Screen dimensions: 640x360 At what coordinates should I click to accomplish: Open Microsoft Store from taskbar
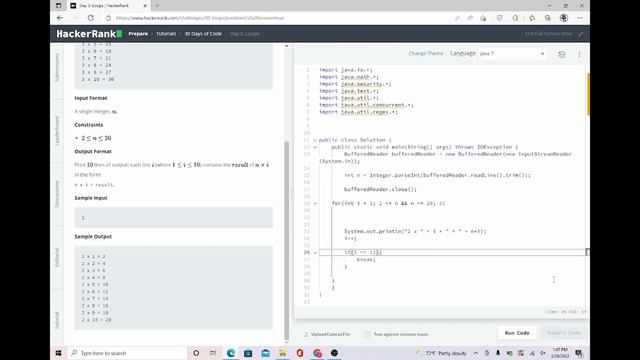(x=248, y=353)
